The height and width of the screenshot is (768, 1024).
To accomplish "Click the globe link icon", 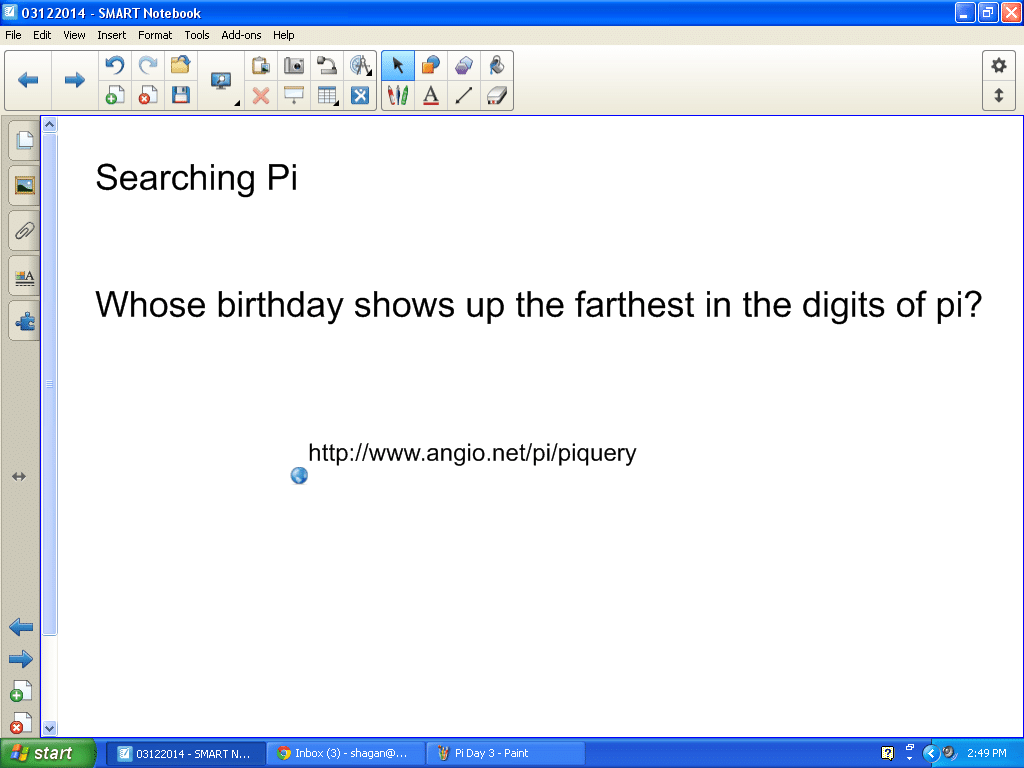I will [299, 475].
